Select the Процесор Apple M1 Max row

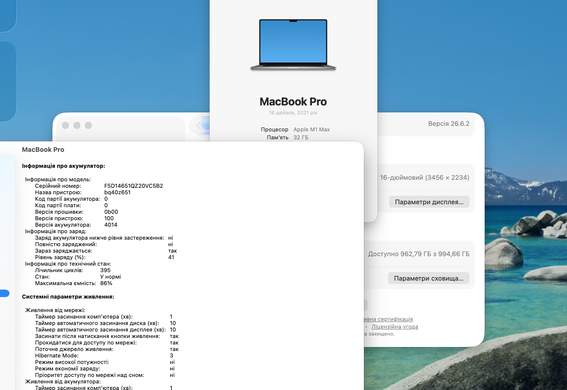(x=295, y=129)
